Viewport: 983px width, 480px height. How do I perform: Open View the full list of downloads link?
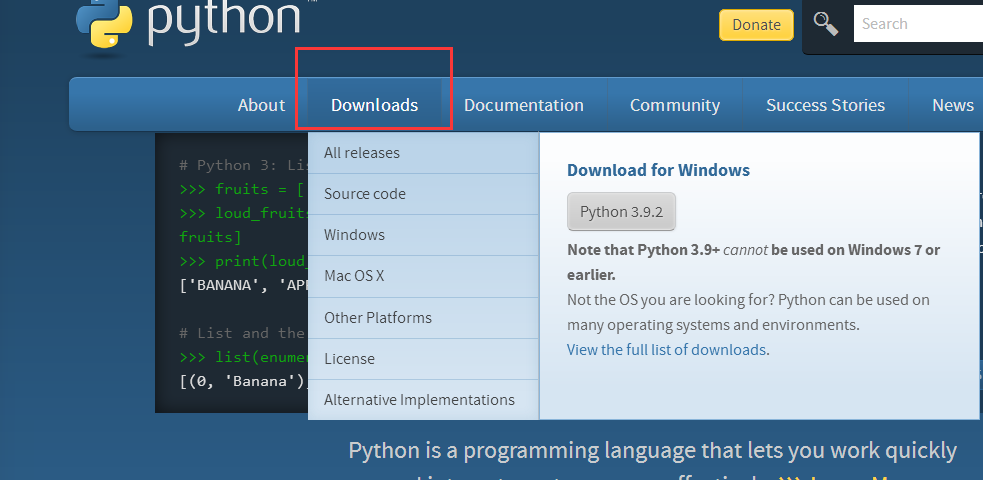(666, 350)
